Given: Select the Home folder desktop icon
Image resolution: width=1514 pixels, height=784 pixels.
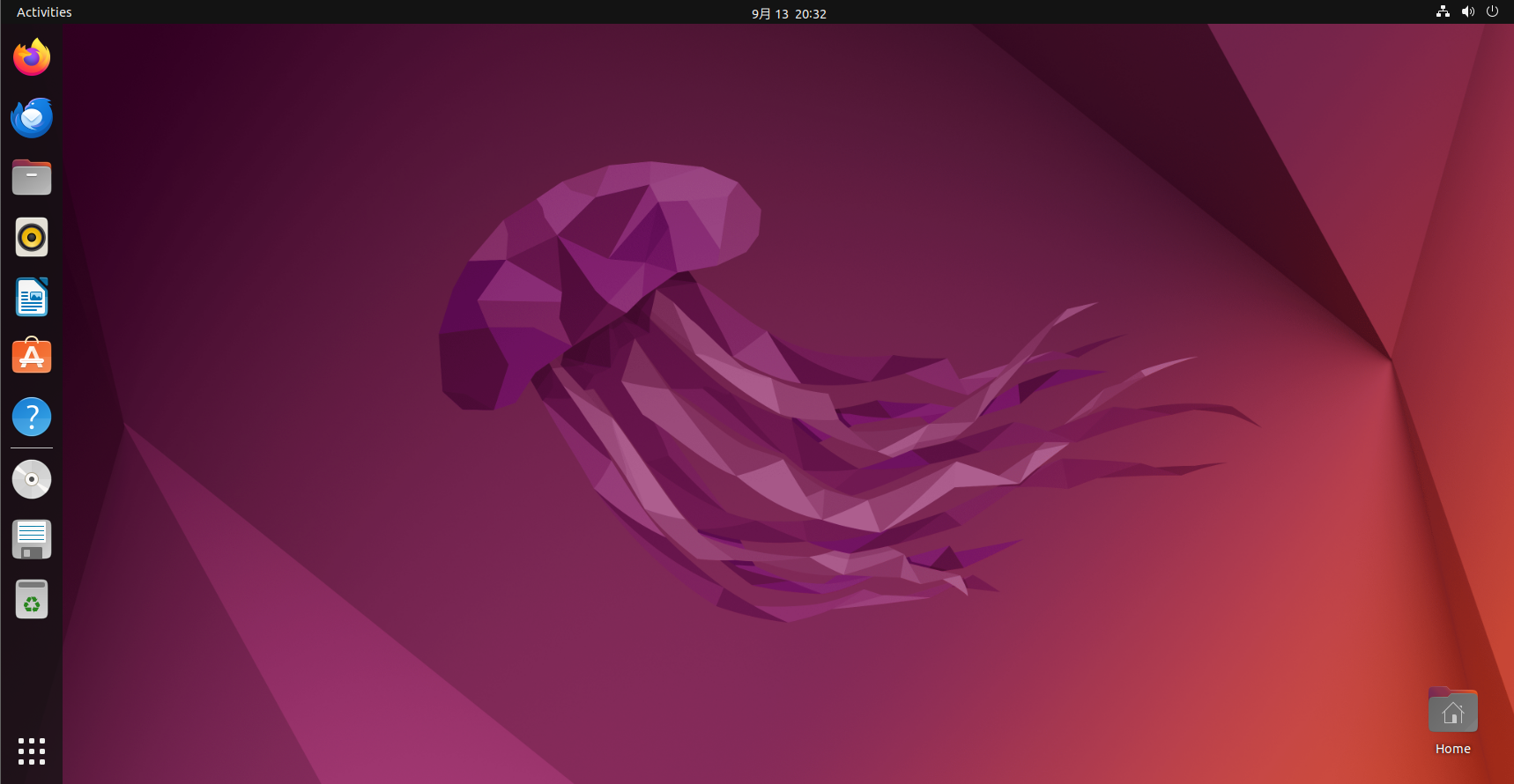Looking at the screenshot, I should [x=1453, y=710].
